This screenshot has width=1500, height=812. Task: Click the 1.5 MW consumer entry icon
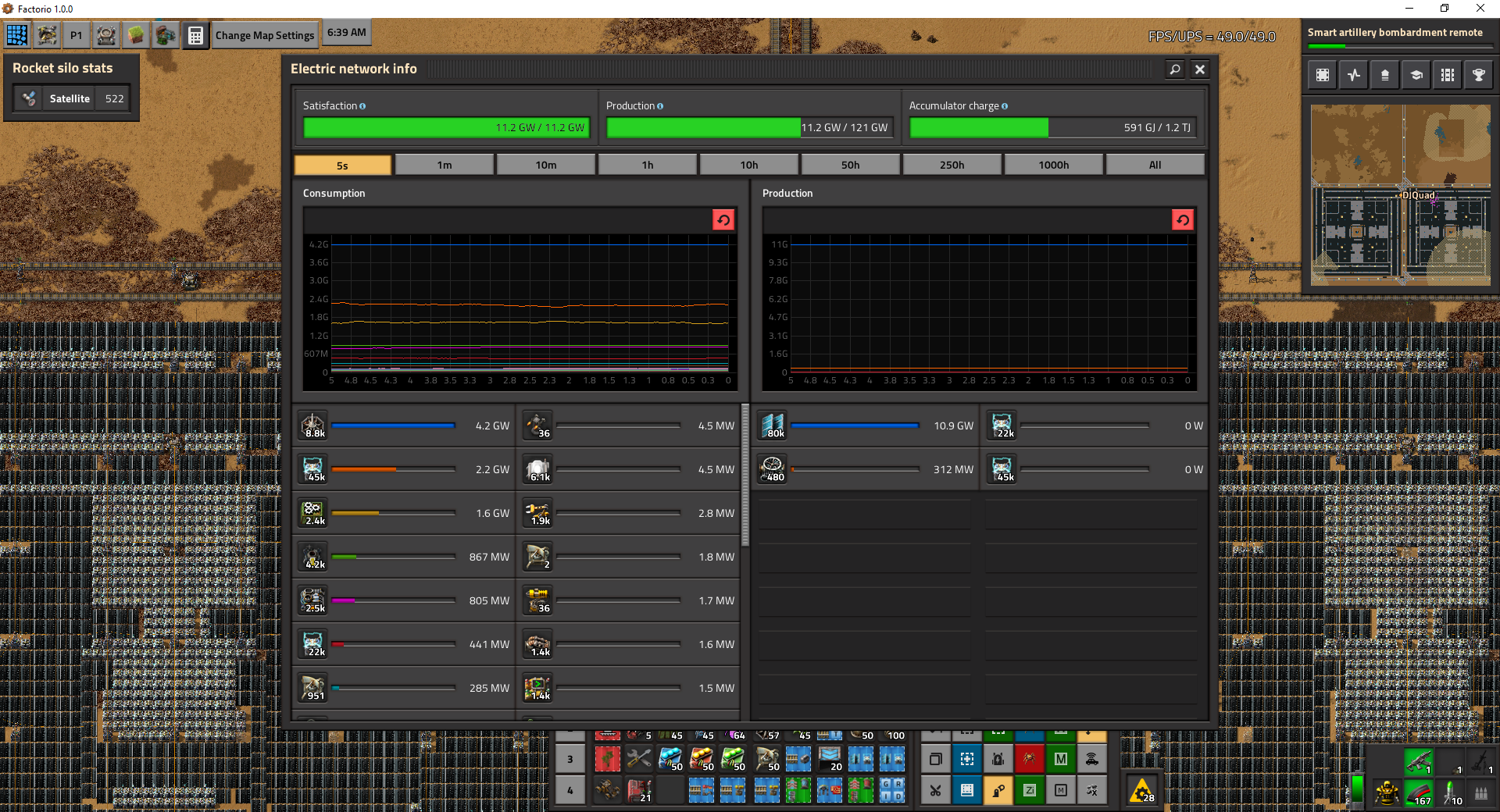(x=538, y=688)
